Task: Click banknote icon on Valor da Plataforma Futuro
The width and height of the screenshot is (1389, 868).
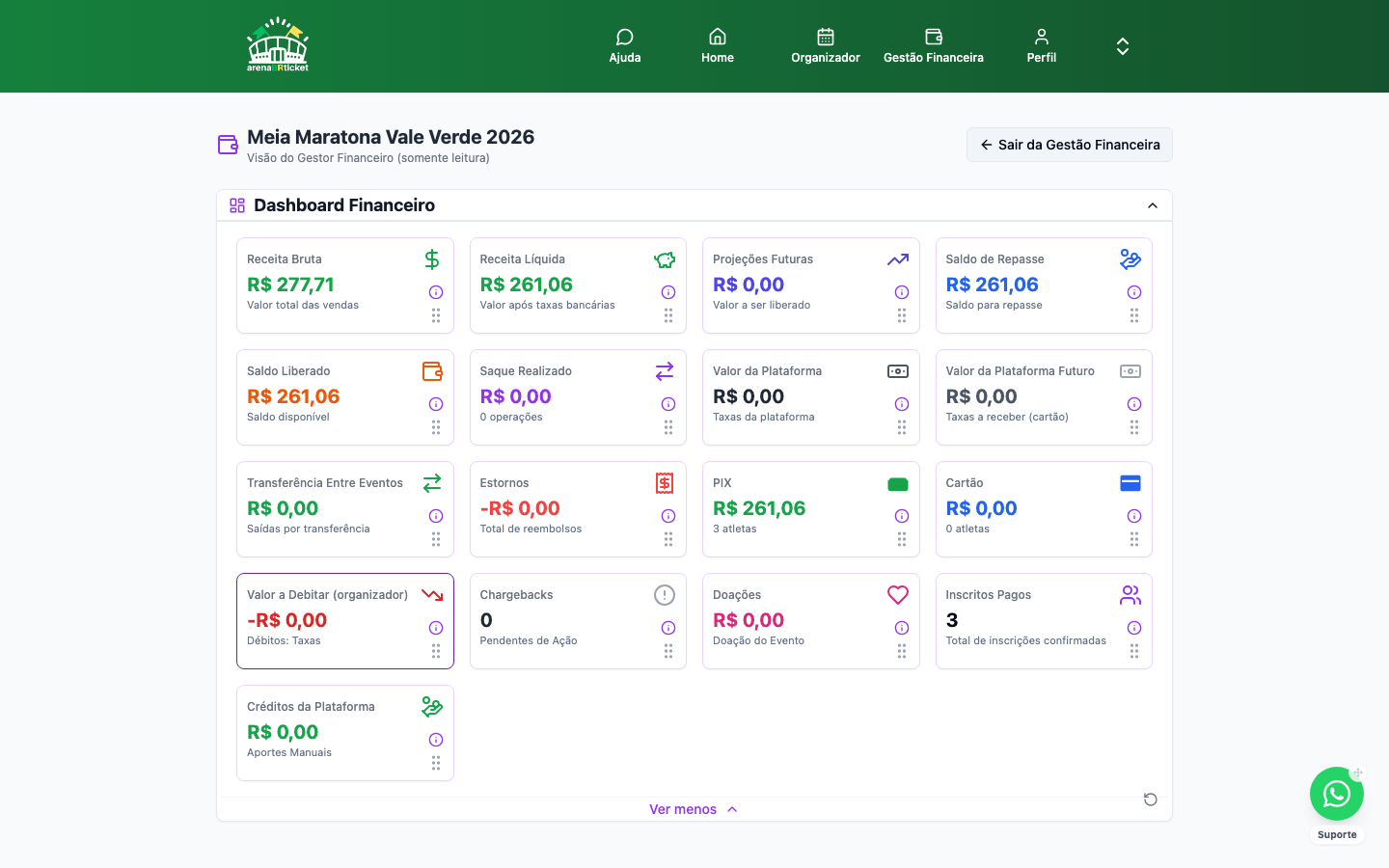Action: pyautogui.click(x=1130, y=371)
